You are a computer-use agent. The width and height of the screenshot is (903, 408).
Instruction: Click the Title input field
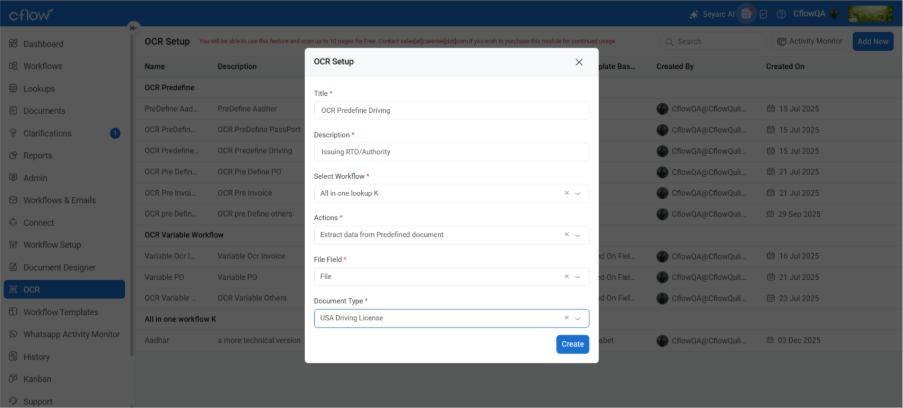(451, 110)
